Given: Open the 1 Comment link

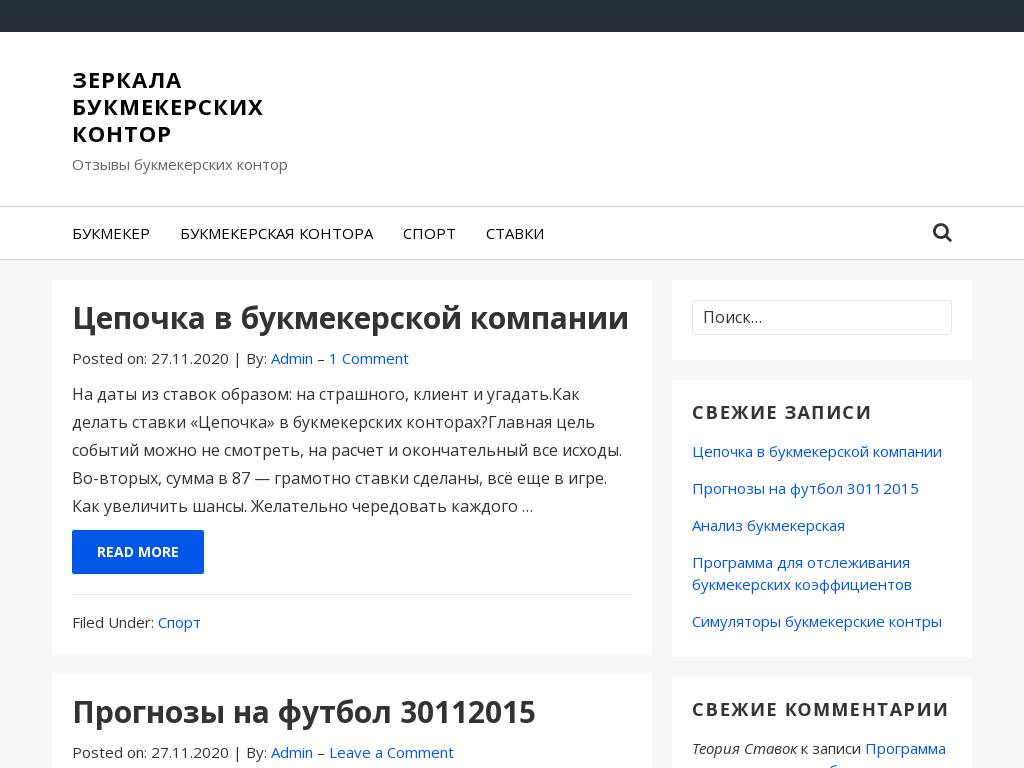Looking at the screenshot, I should 368,358.
